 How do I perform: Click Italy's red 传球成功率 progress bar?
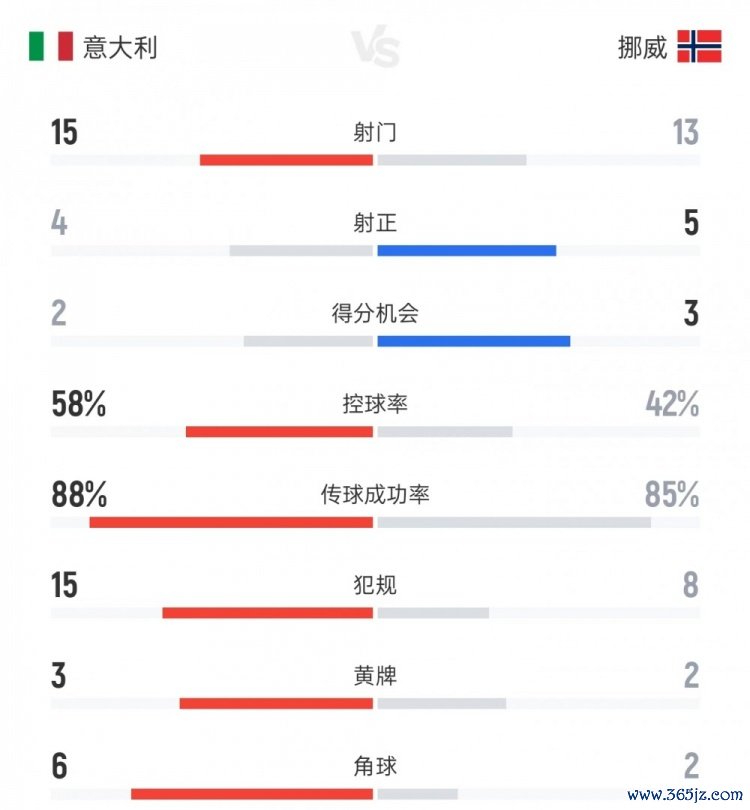[231, 522]
